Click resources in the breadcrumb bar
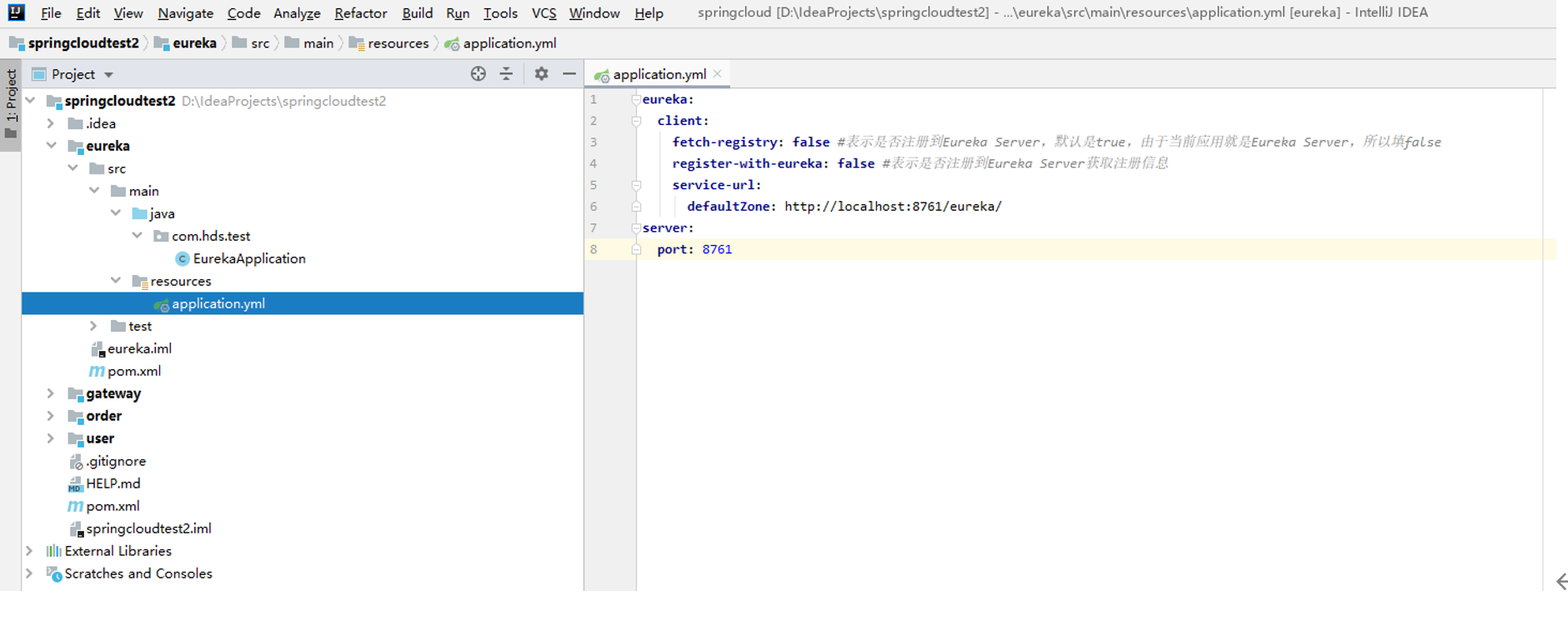 (x=389, y=43)
